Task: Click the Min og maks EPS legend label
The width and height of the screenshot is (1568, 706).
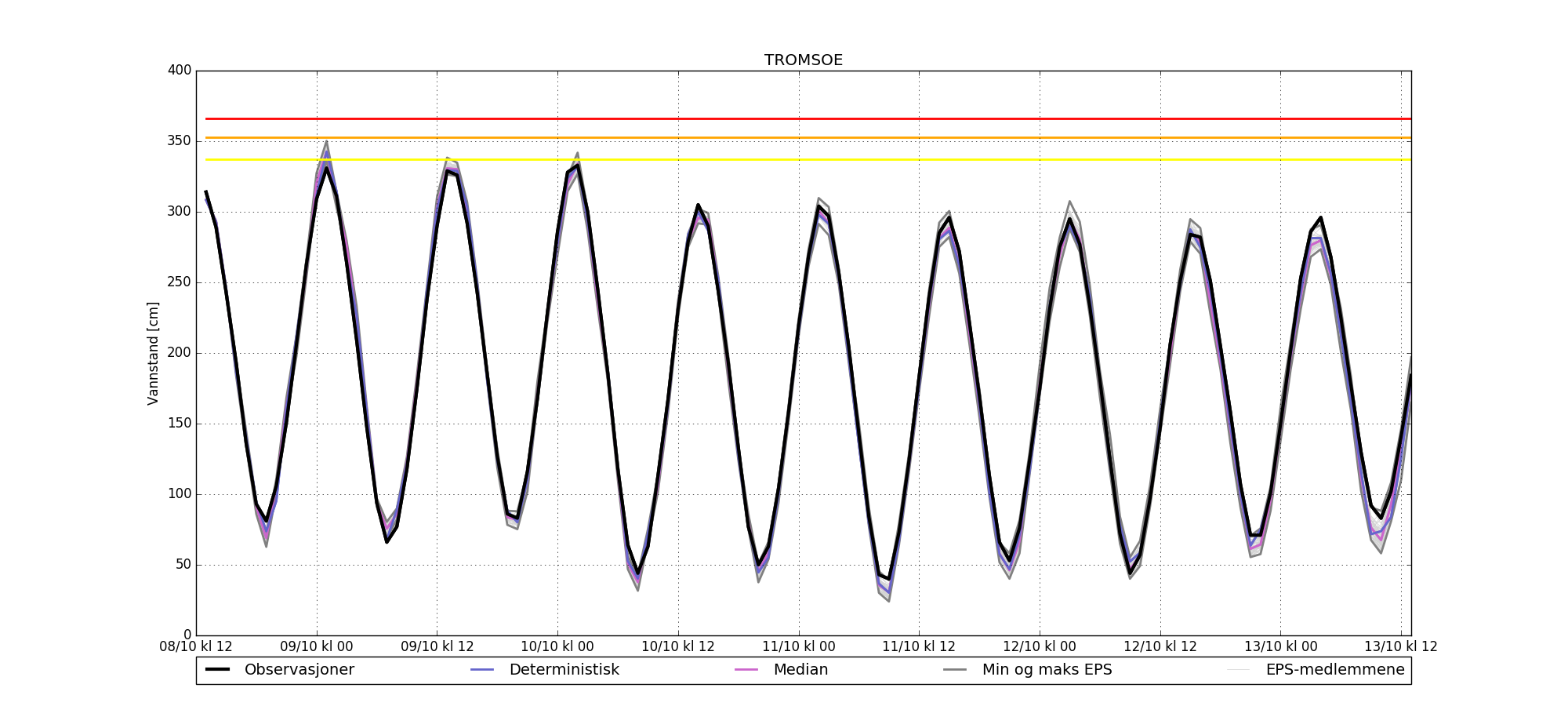Action: tap(1047, 670)
